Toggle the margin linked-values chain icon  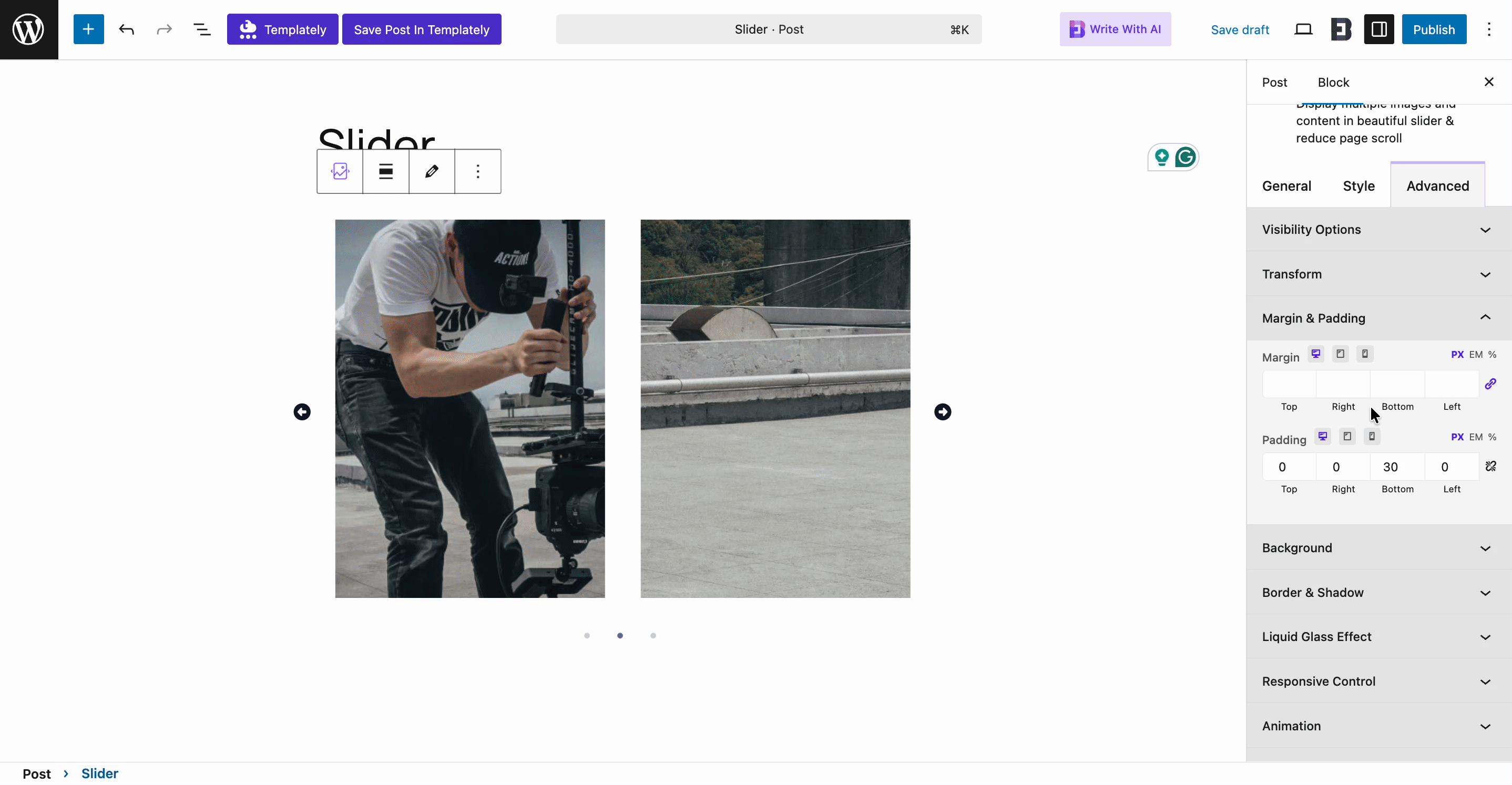(1490, 384)
